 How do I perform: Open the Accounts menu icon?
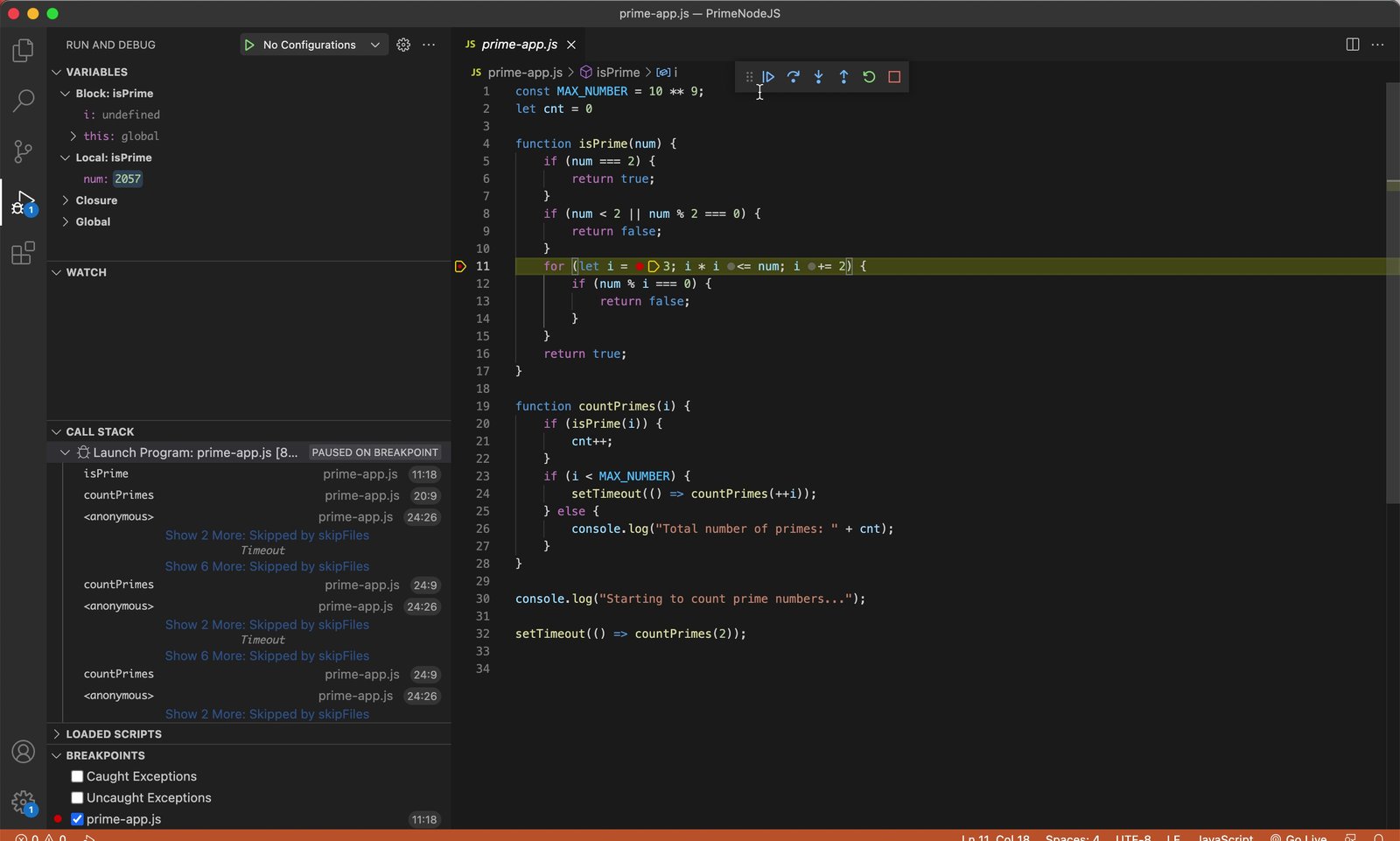[x=24, y=752]
